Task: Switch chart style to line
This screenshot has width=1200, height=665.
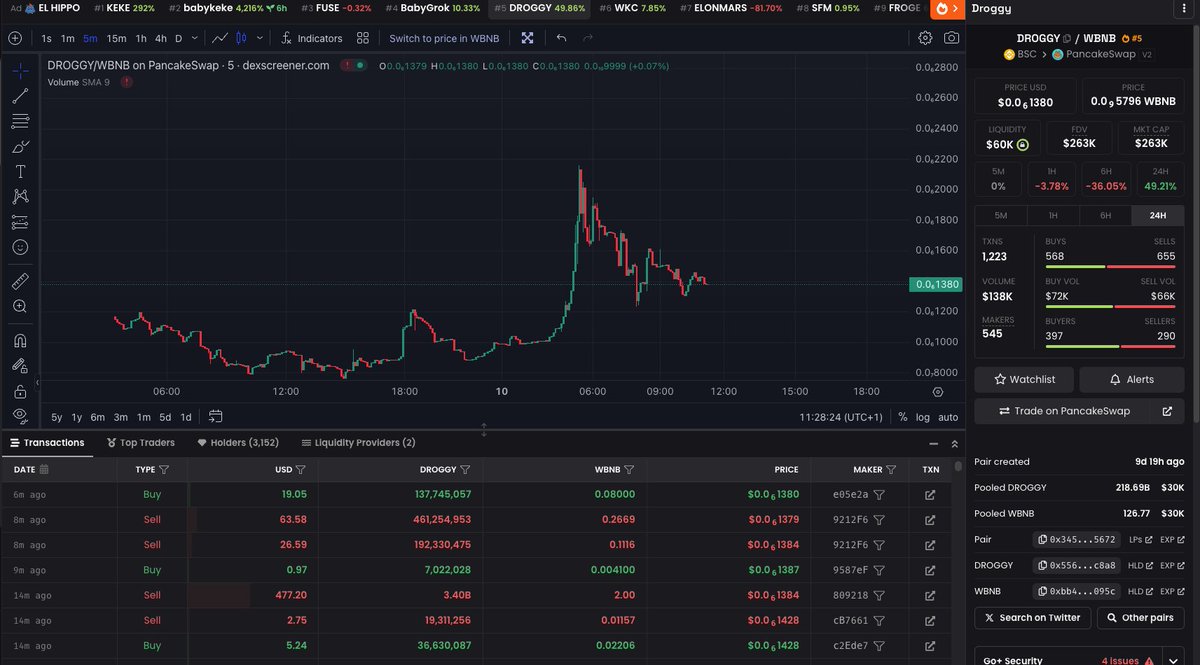Action: [221, 38]
